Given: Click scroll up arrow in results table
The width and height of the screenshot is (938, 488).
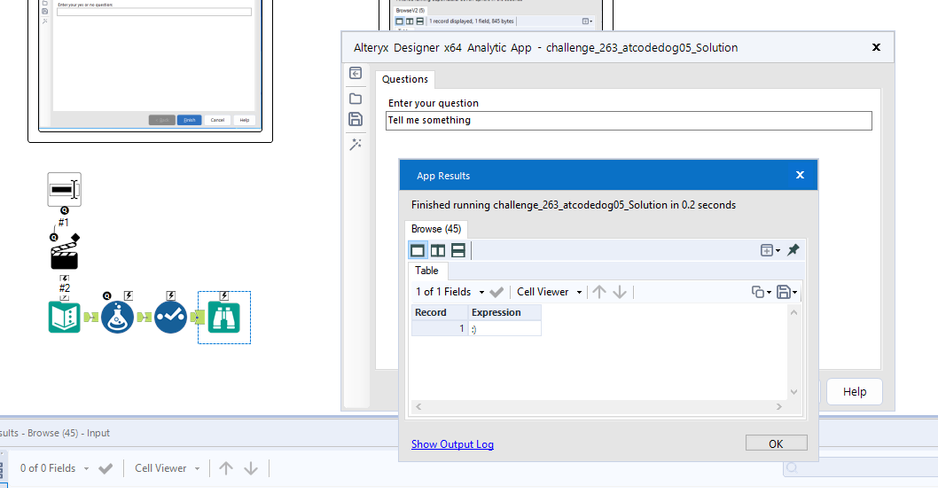Looking at the screenshot, I should (794, 312).
